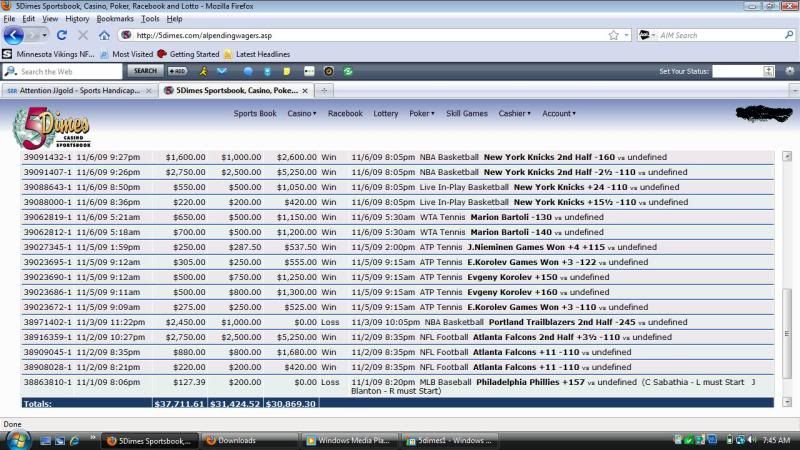
Task: Click the SEARCH button in AIM toolbar
Action: coord(145,71)
